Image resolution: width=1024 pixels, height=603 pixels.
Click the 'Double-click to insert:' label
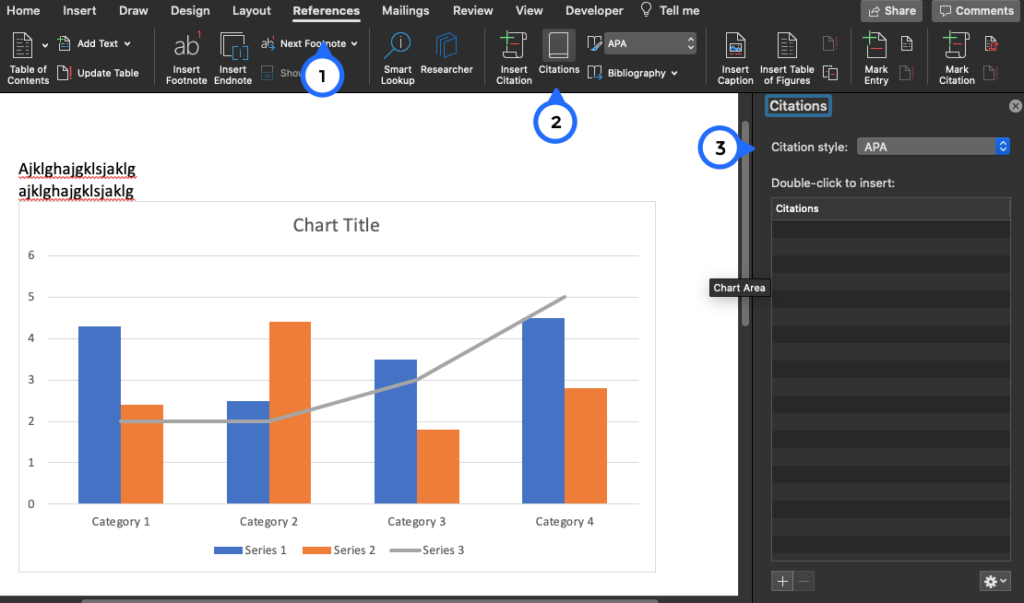[833, 183]
